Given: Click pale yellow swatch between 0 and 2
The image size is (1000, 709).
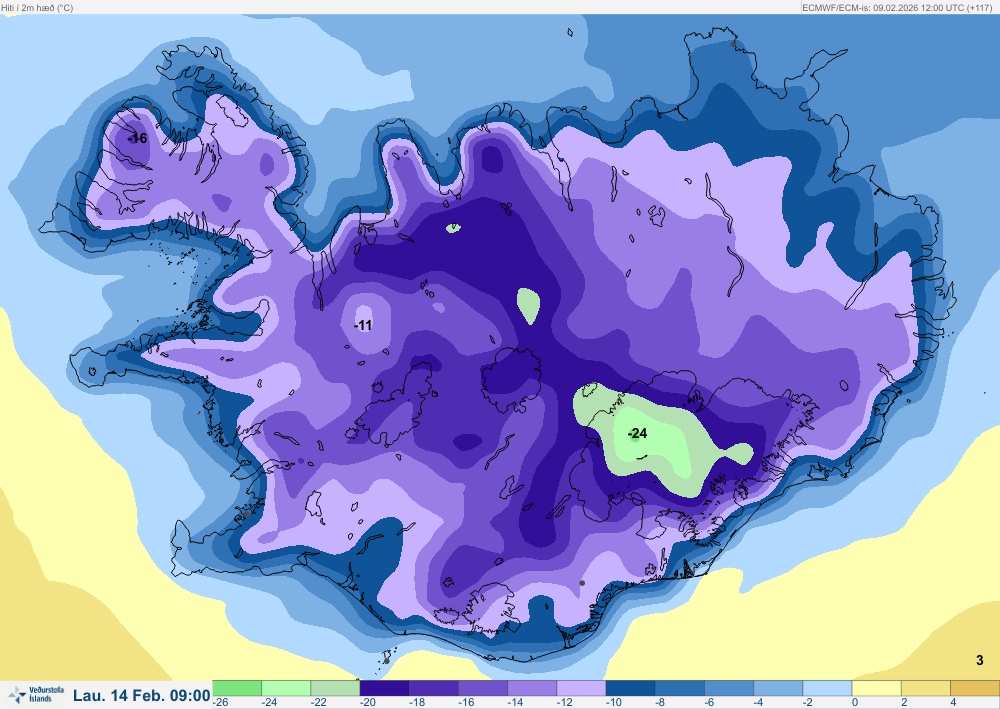Looking at the screenshot, I should pos(876,688).
